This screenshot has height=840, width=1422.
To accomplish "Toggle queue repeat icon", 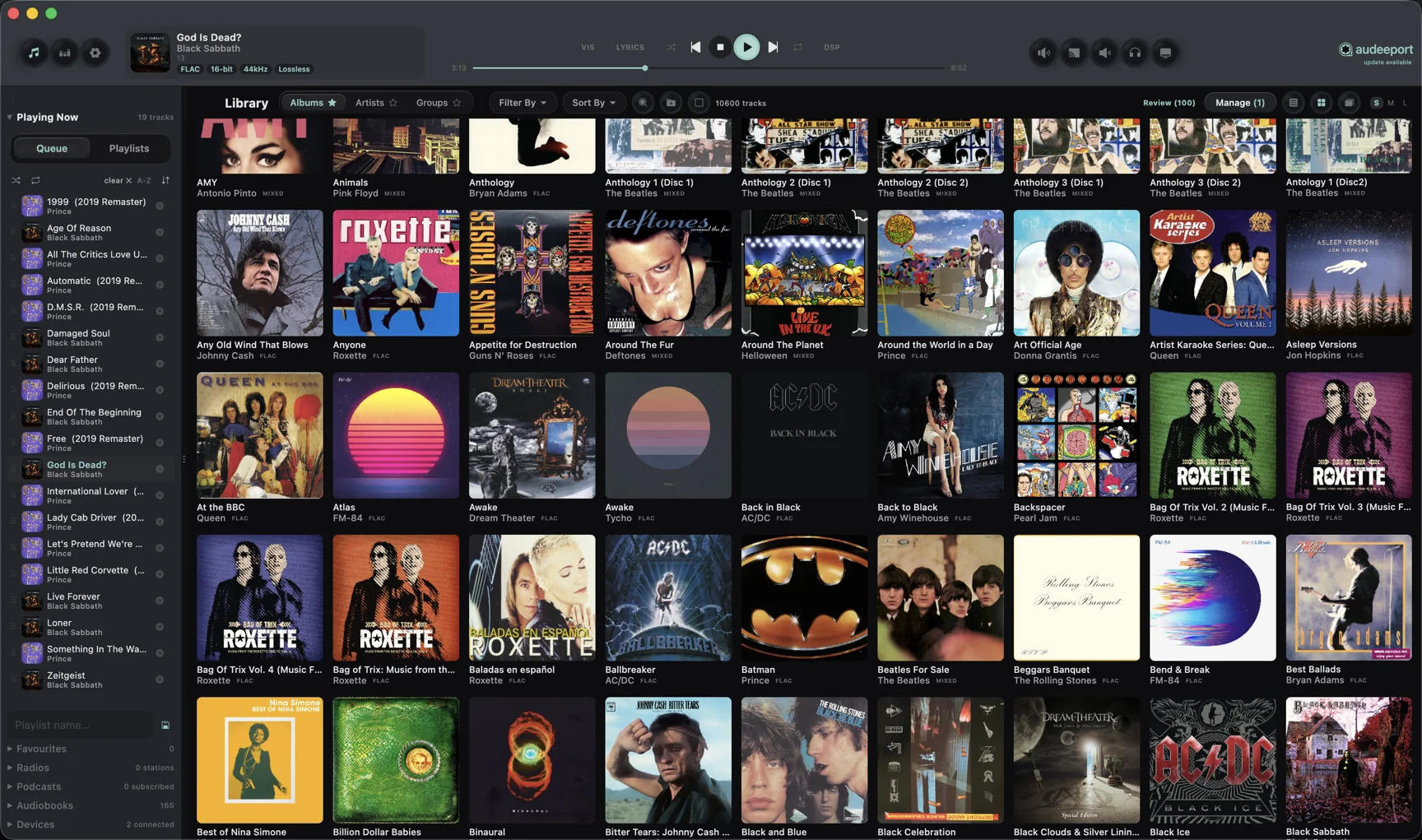I will click(x=35, y=180).
